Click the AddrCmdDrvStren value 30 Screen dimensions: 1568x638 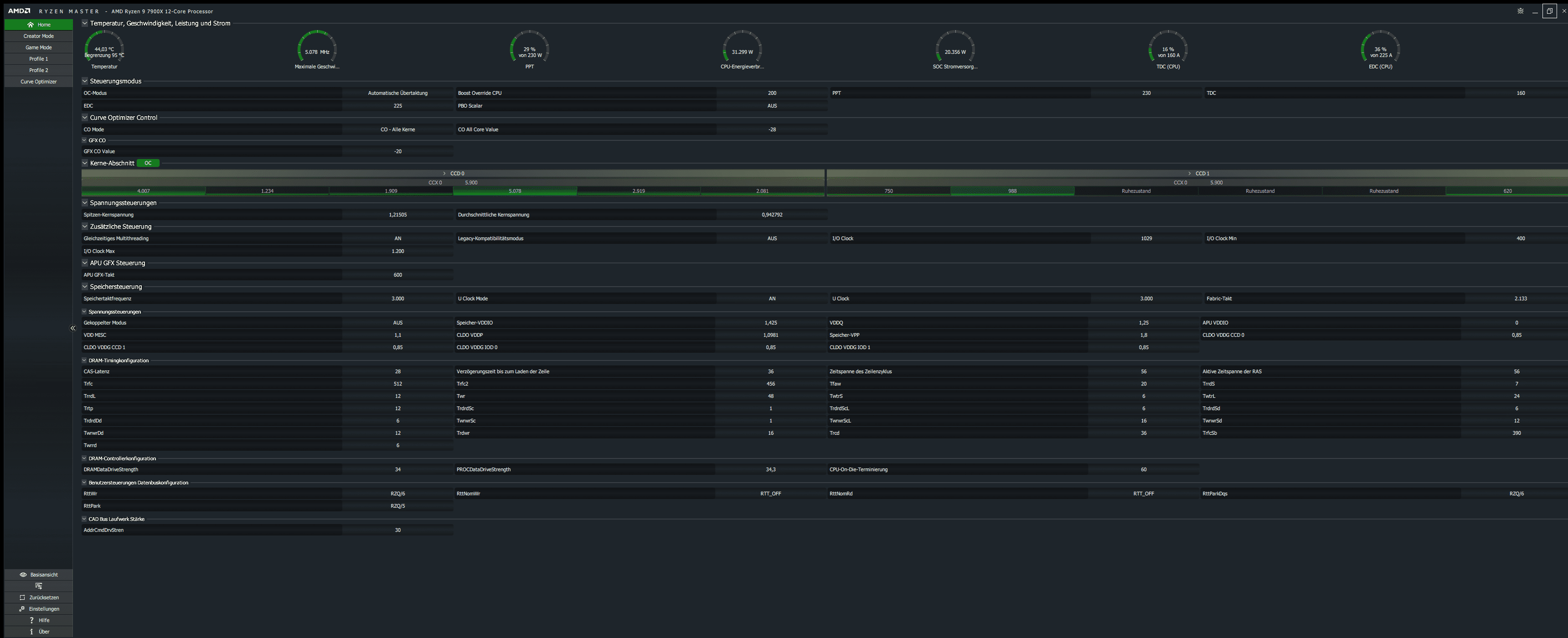point(397,530)
